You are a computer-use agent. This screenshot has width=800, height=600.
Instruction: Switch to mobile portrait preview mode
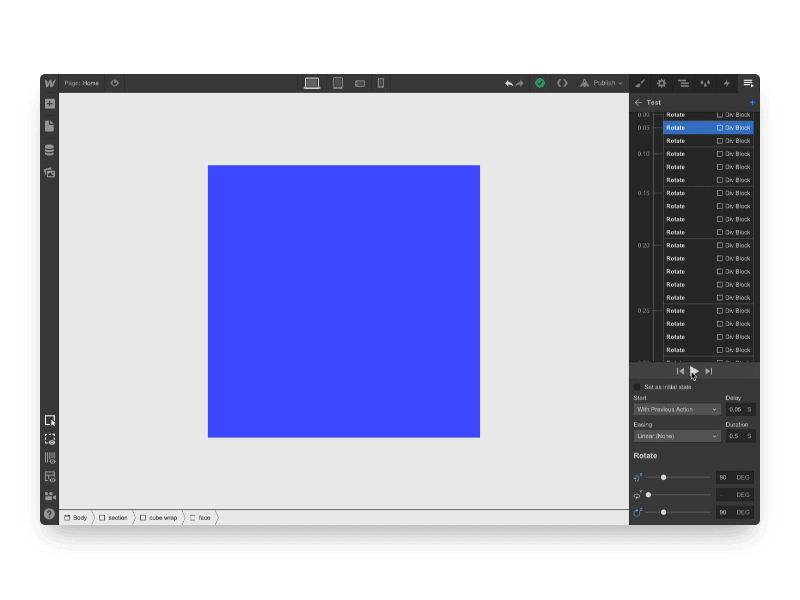380,83
